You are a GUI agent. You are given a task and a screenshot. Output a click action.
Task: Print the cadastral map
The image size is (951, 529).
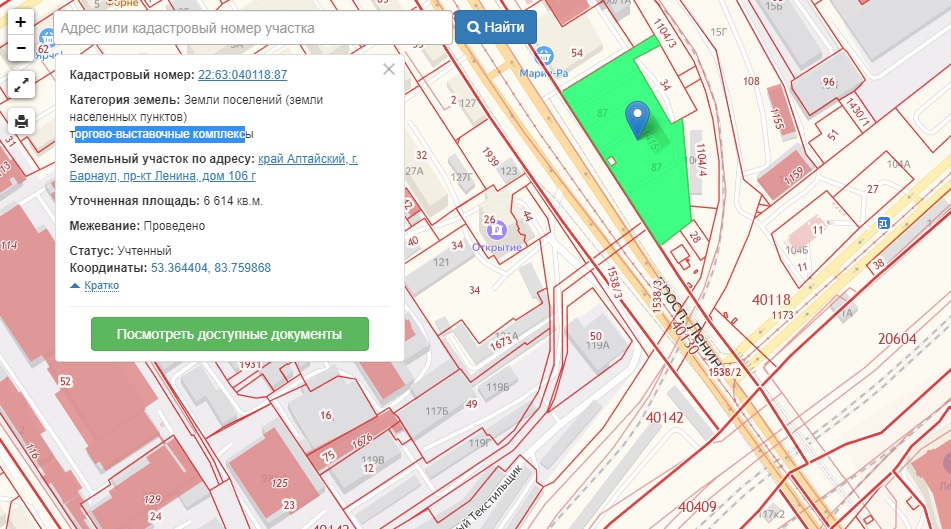click(x=21, y=122)
